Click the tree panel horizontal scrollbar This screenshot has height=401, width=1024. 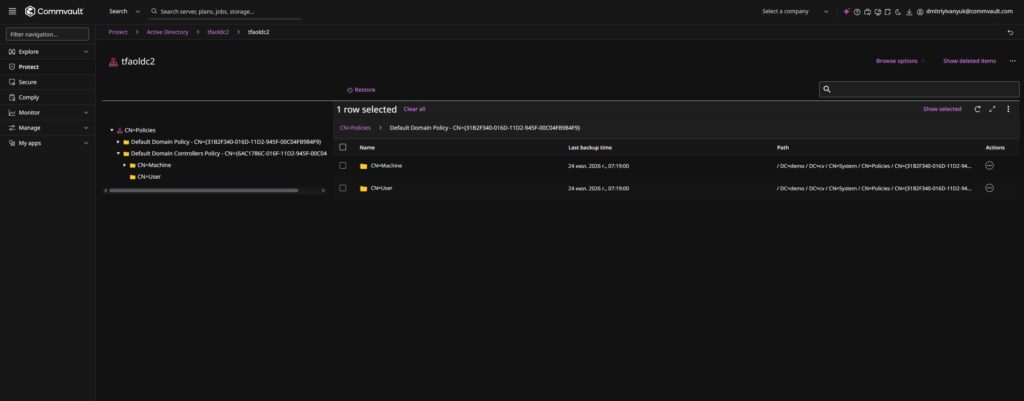[x=203, y=190]
